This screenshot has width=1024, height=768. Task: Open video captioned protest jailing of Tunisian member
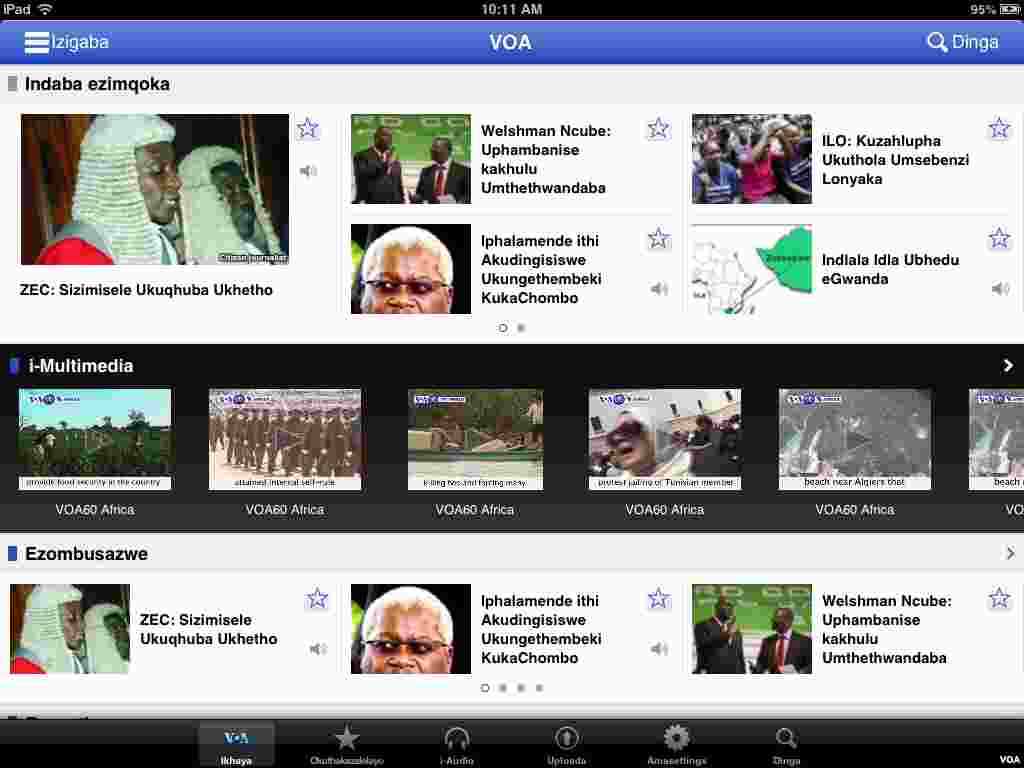click(x=665, y=439)
